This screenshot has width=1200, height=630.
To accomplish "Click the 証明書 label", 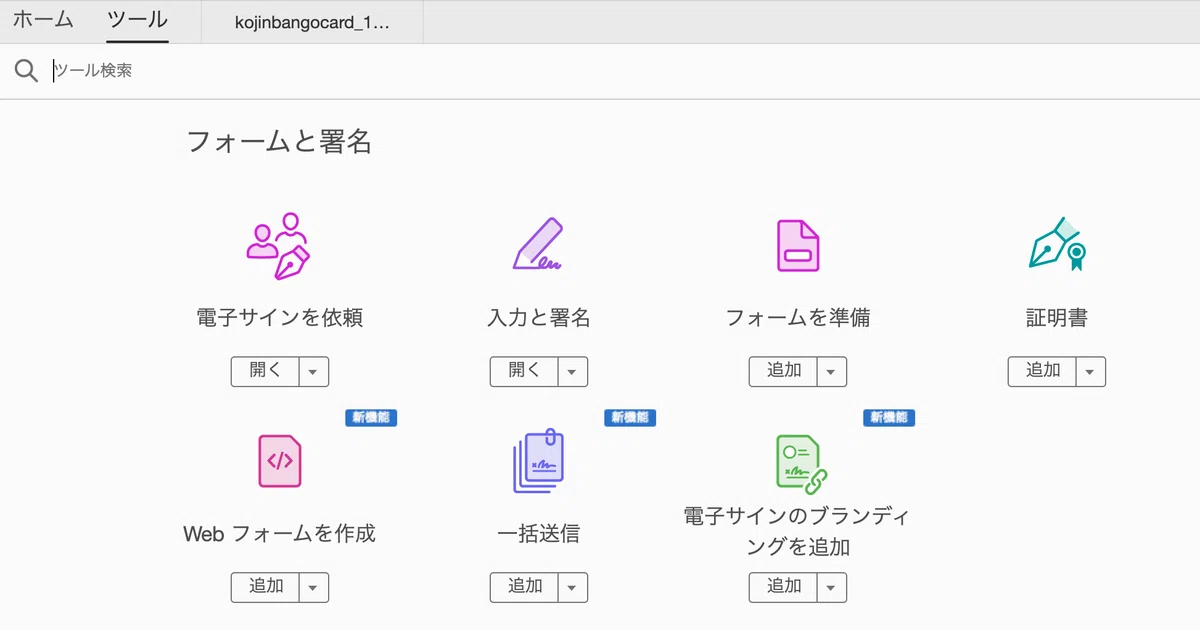I will point(1057,319).
